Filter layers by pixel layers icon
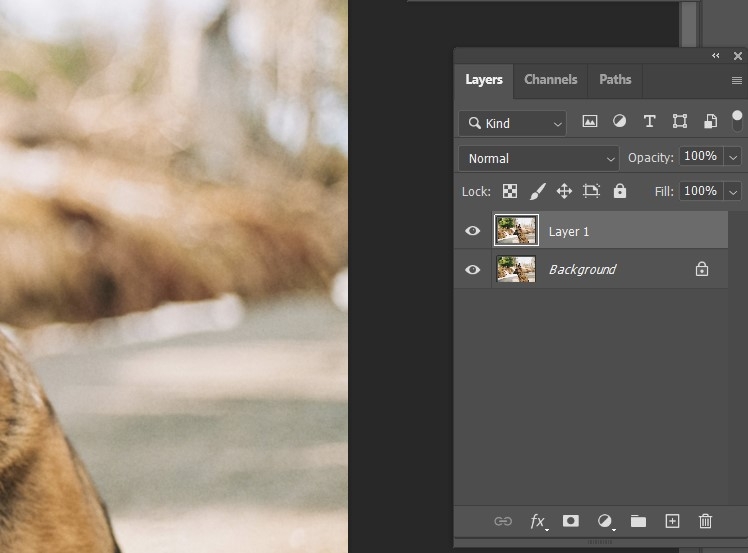Image resolution: width=748 pixels, height=553 pixels. (590, 121)
